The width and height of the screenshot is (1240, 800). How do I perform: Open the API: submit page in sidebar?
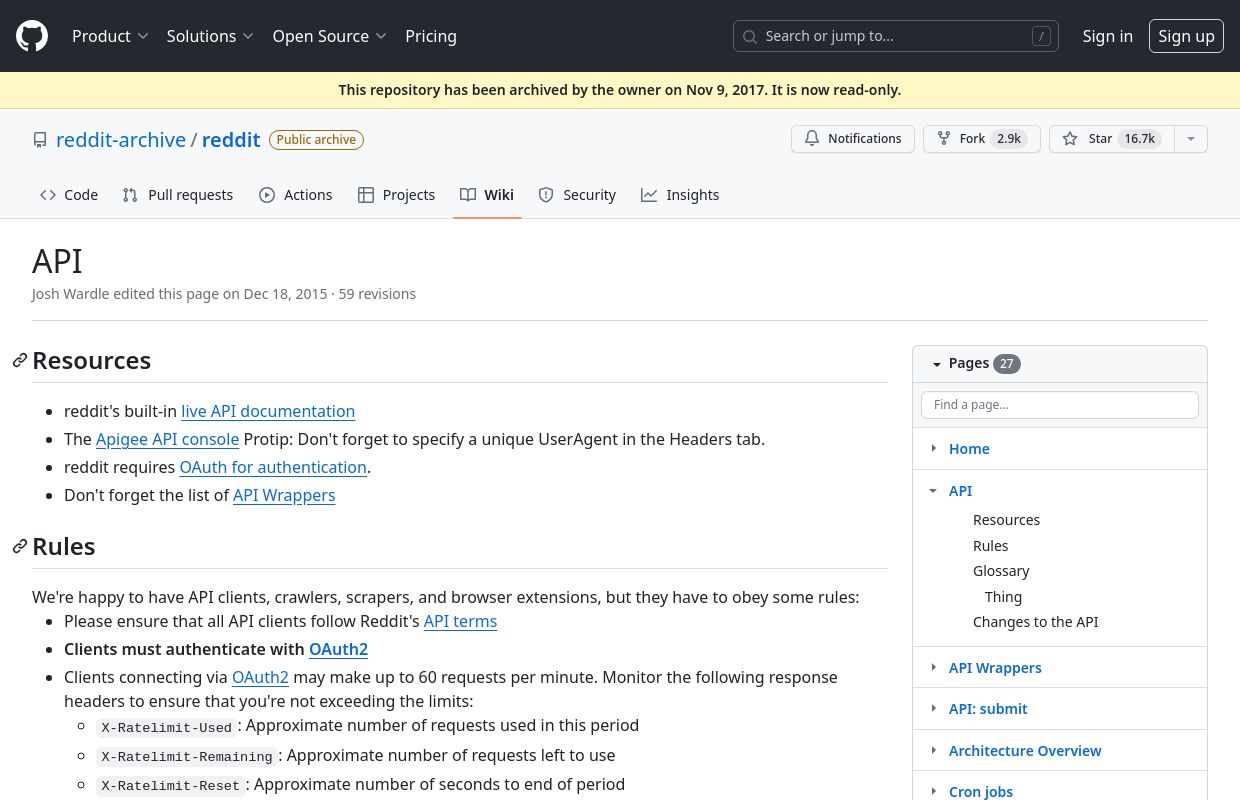point(988,709)
